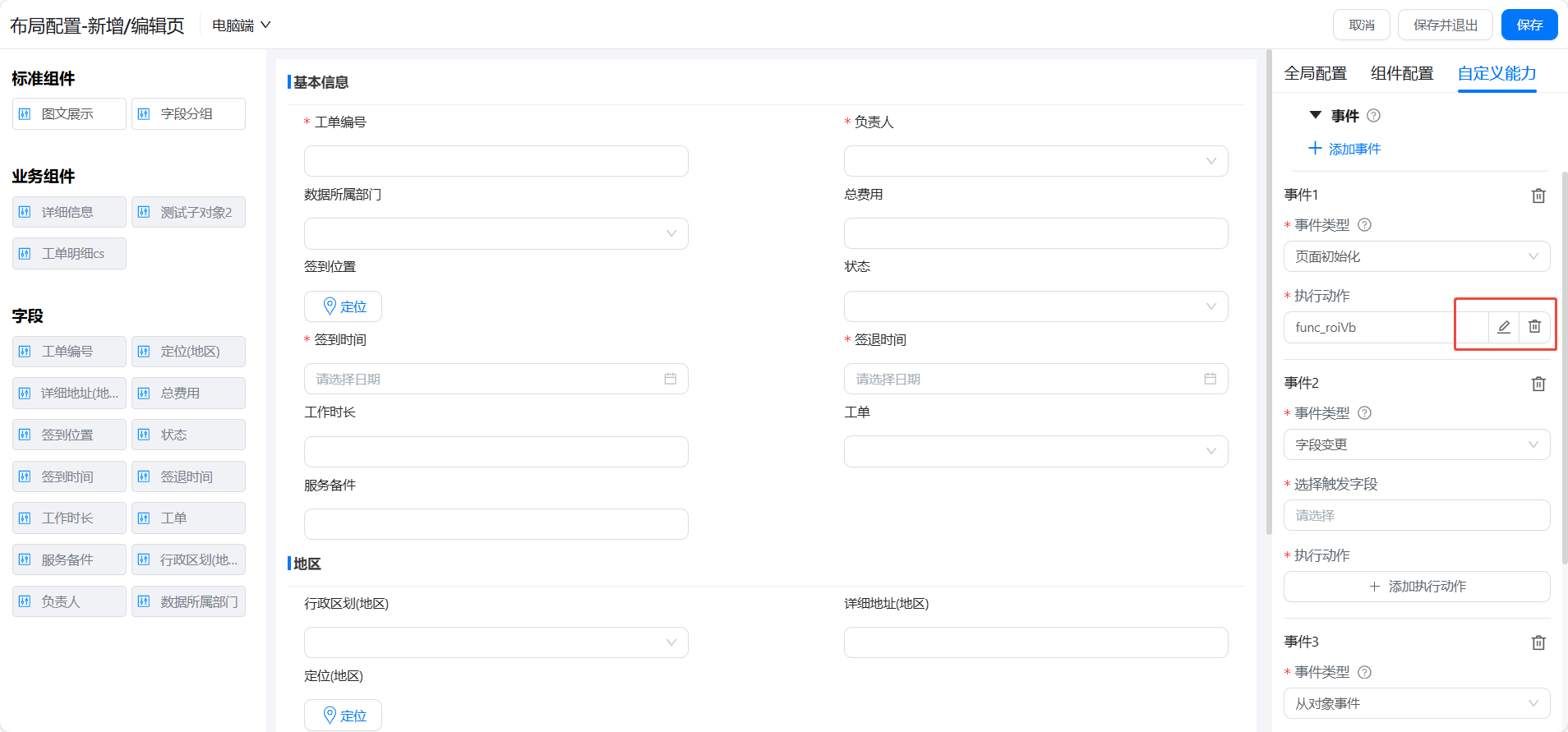Image resolution: width=1568 pixels, height=732 pixels.
Task: Click the calendar icon in 签到时间 field
Action: click(x=671, y=379)
